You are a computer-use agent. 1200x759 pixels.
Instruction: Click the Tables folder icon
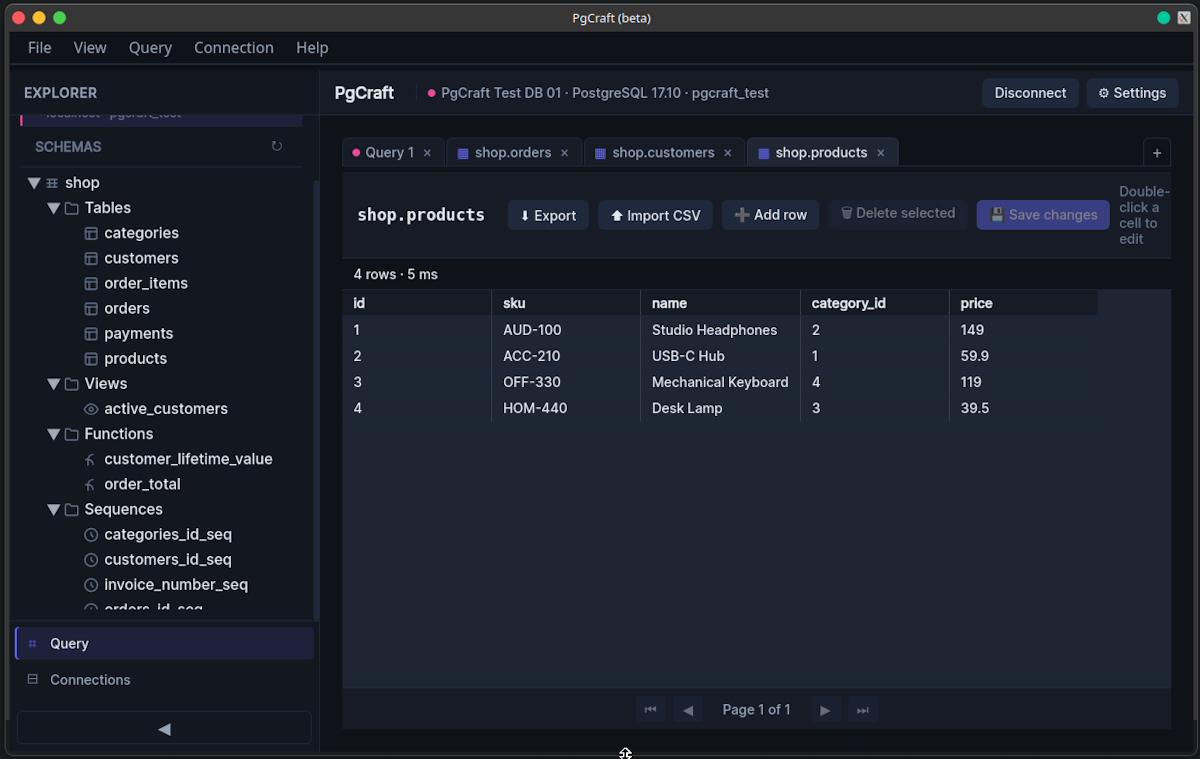pos(72,208)
